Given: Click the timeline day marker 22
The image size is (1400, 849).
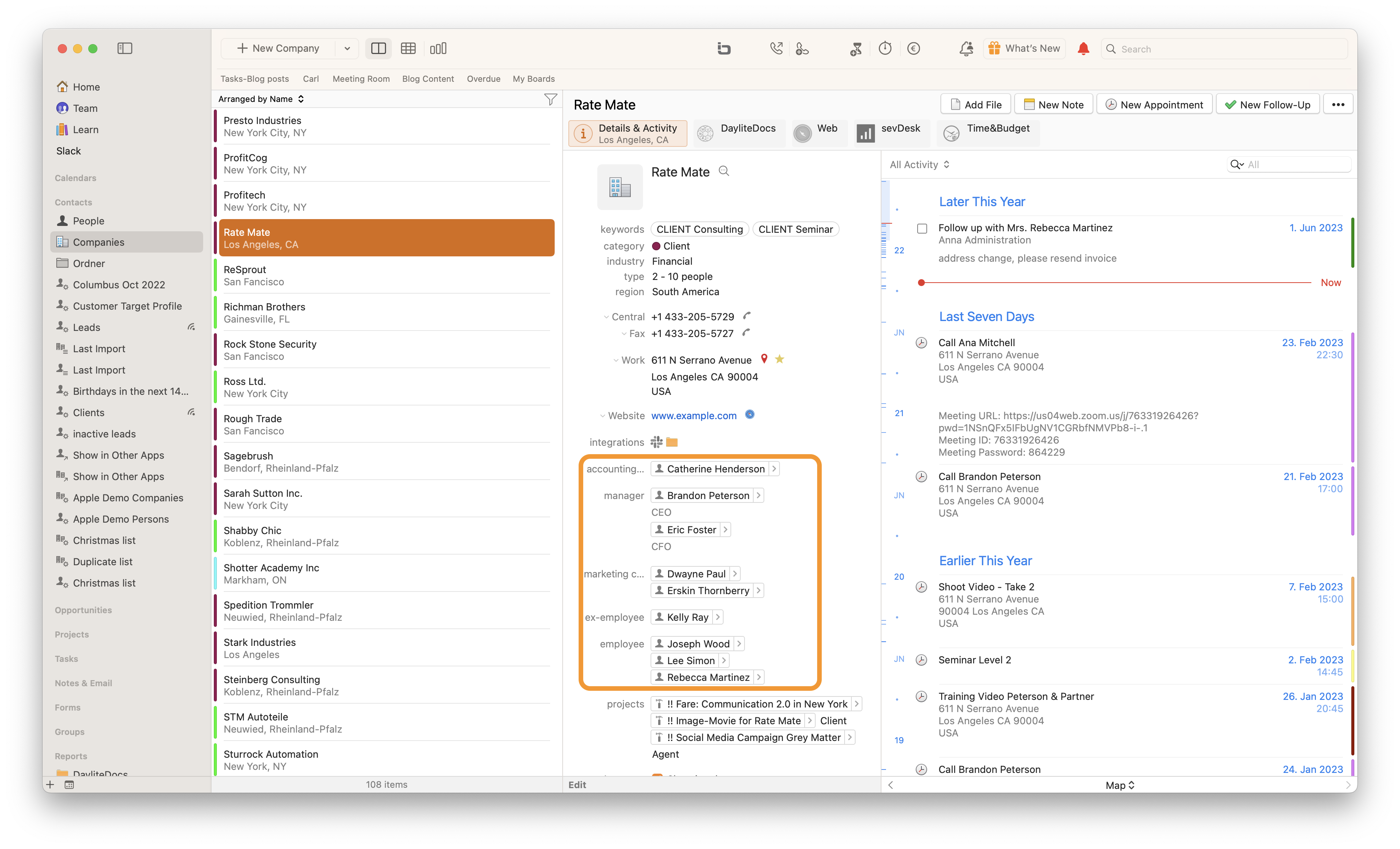Looking at the screenshot, I should 899,250.
